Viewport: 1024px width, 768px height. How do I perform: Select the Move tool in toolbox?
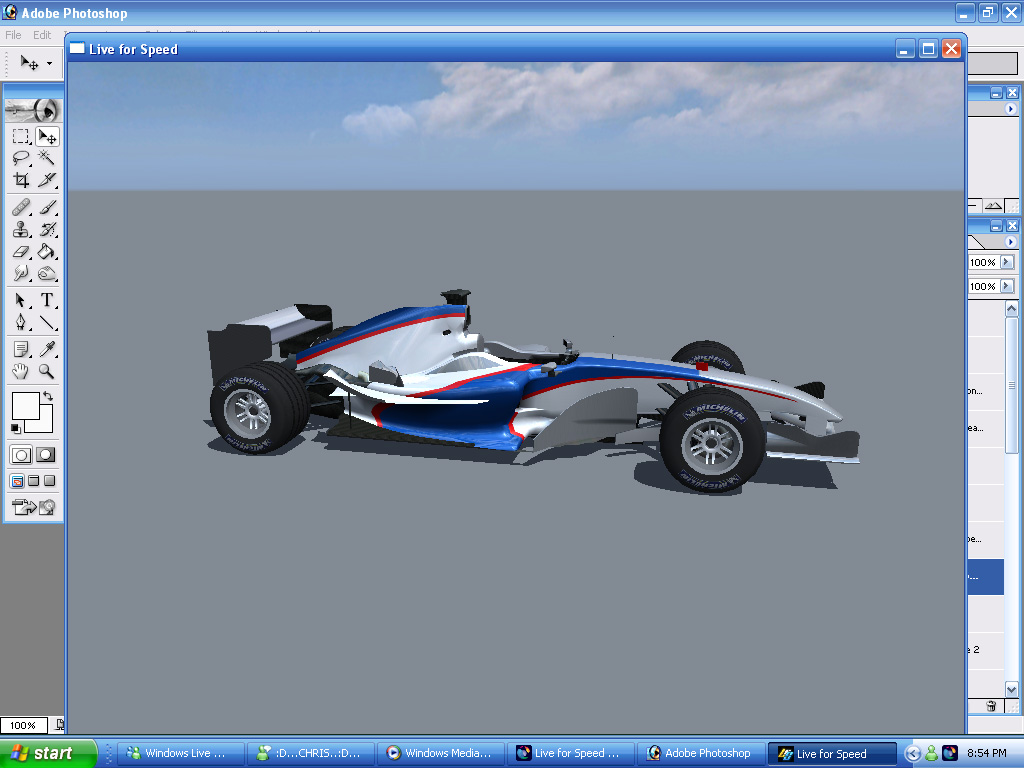[47, 136]
